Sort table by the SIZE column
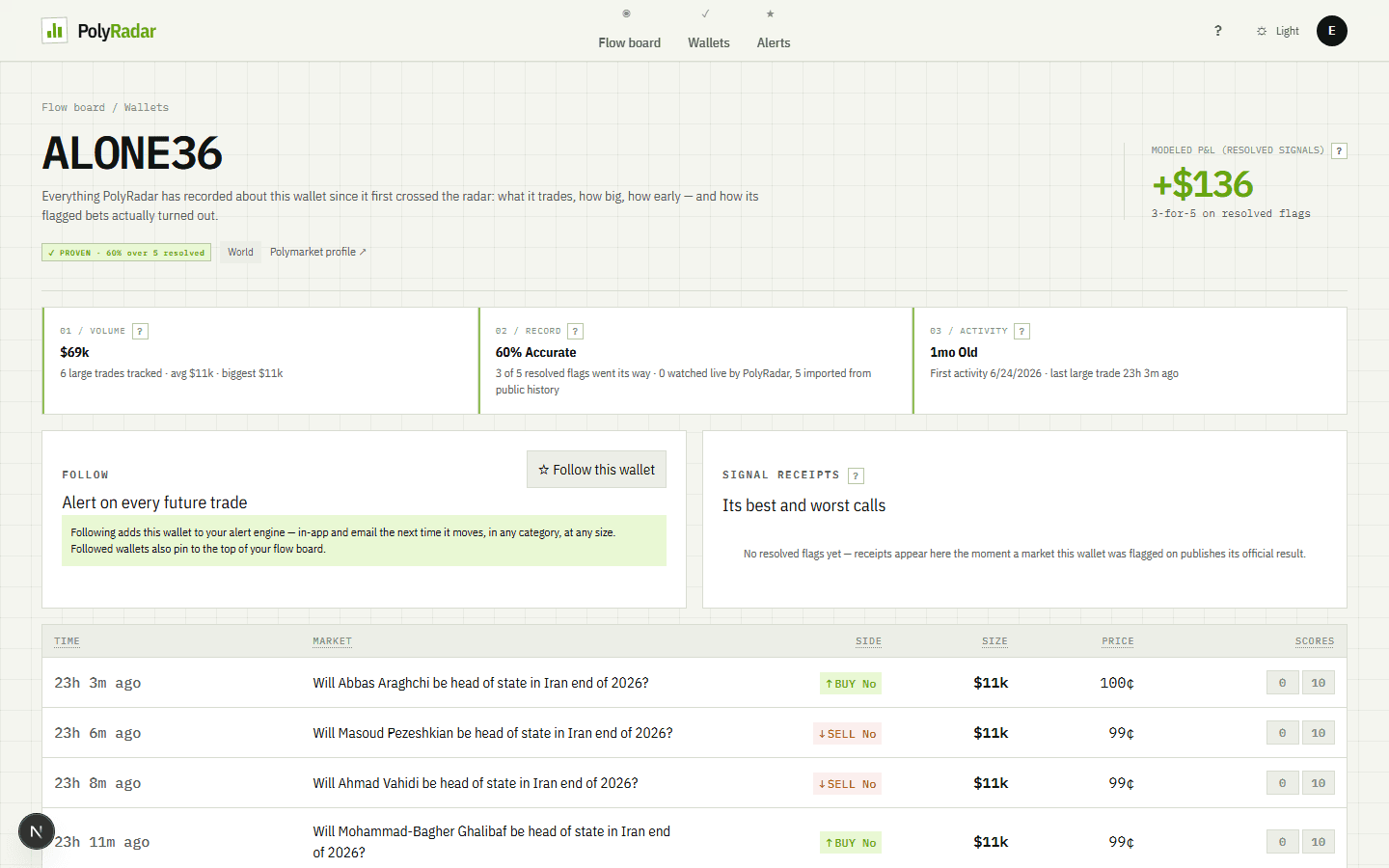 [x=994, y=641]
